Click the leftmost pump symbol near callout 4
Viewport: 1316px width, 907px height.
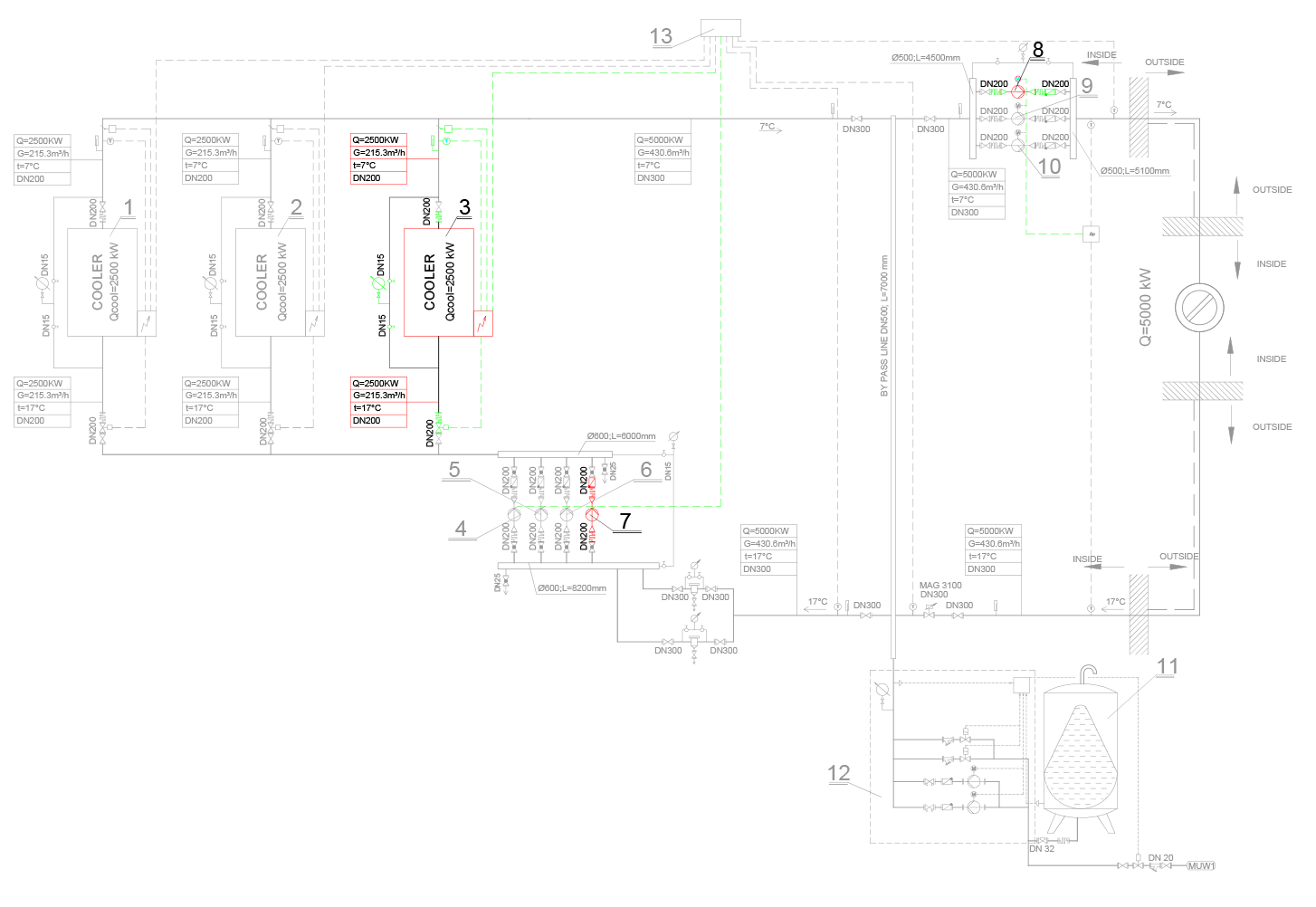(514, 514)
